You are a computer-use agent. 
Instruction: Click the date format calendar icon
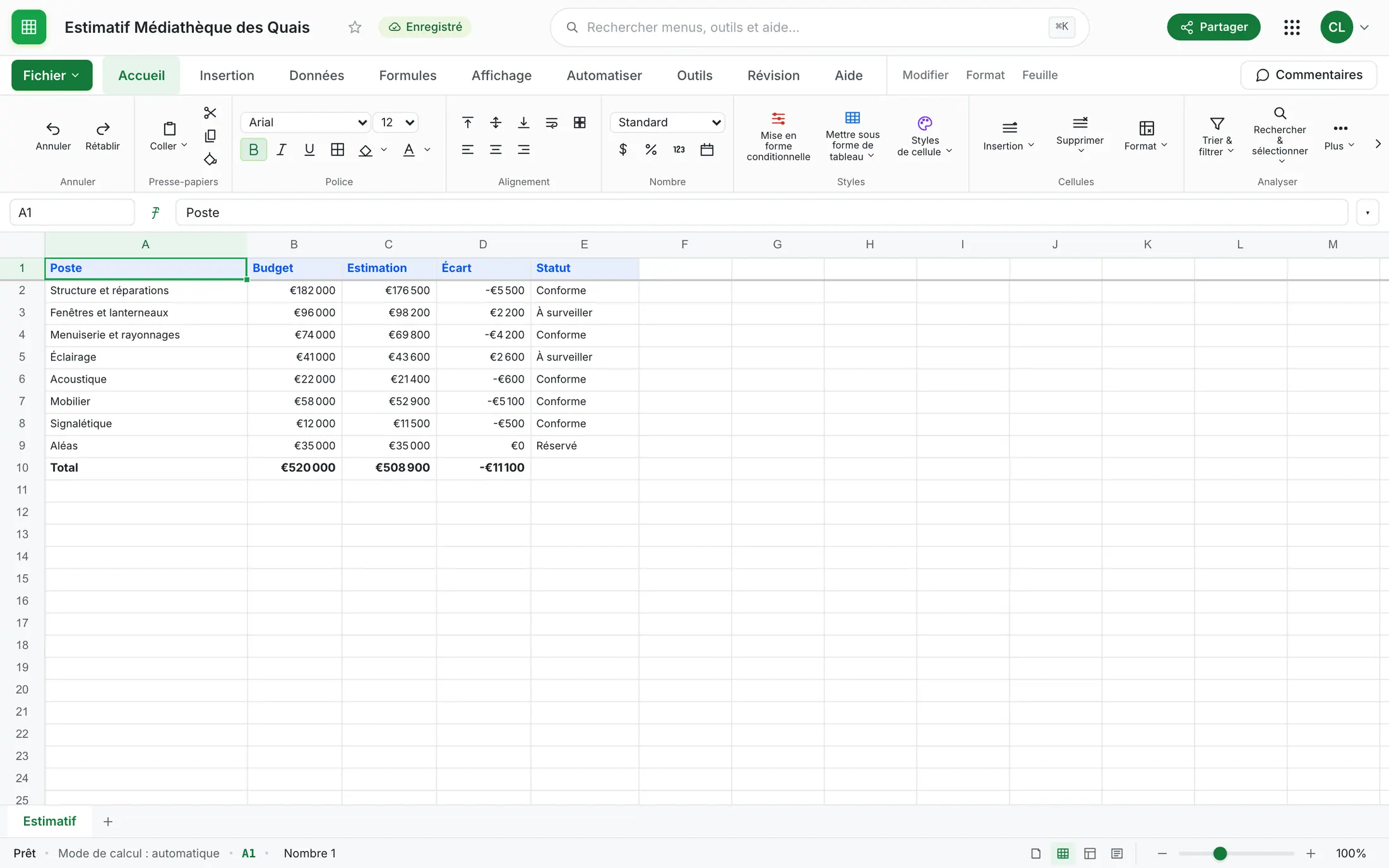[707, 150]
